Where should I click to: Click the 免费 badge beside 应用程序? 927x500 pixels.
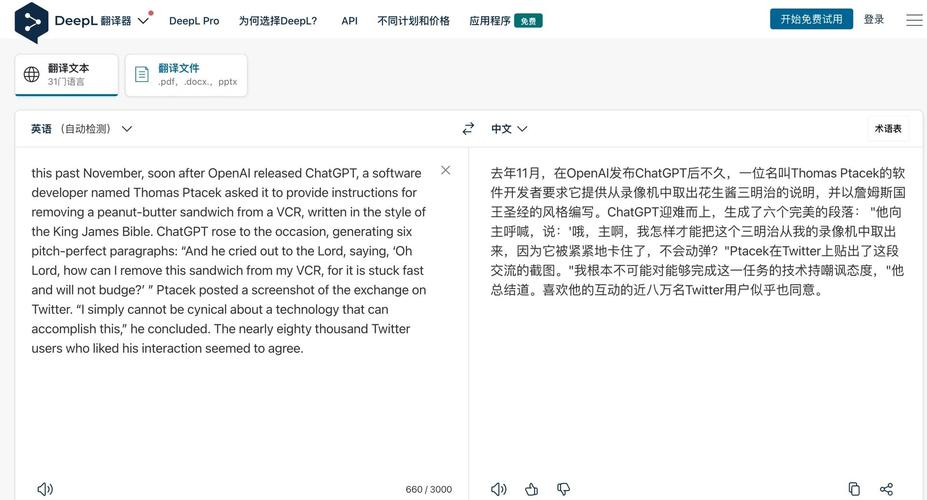point(529,21)
